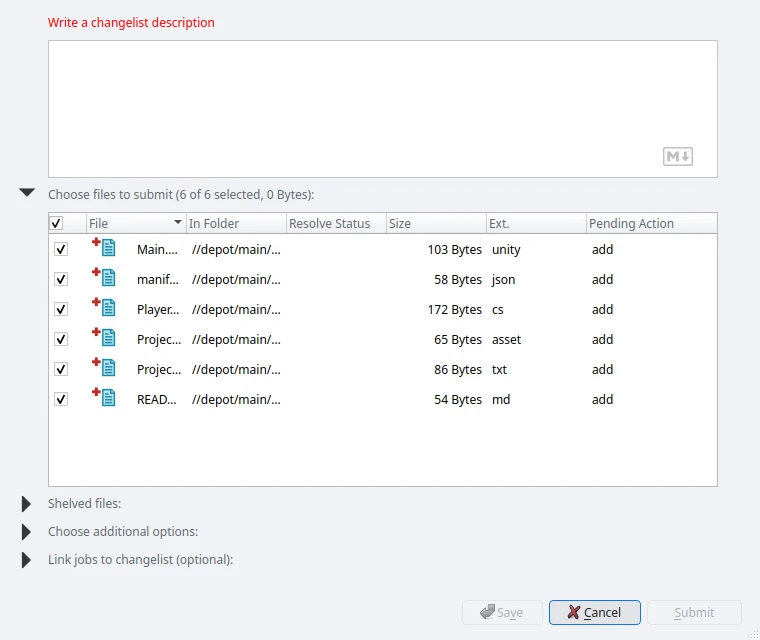760x640 pixels.
Task: Click the Save button
Action: point(502,612)
